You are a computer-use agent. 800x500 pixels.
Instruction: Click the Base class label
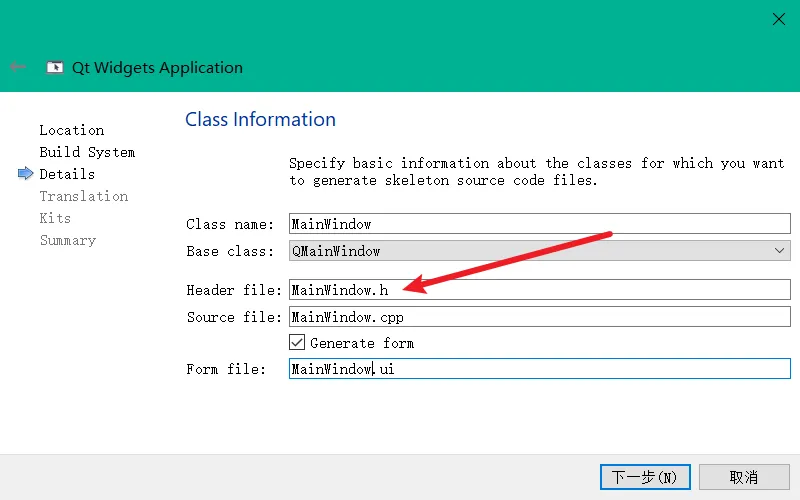pos(230,251)
